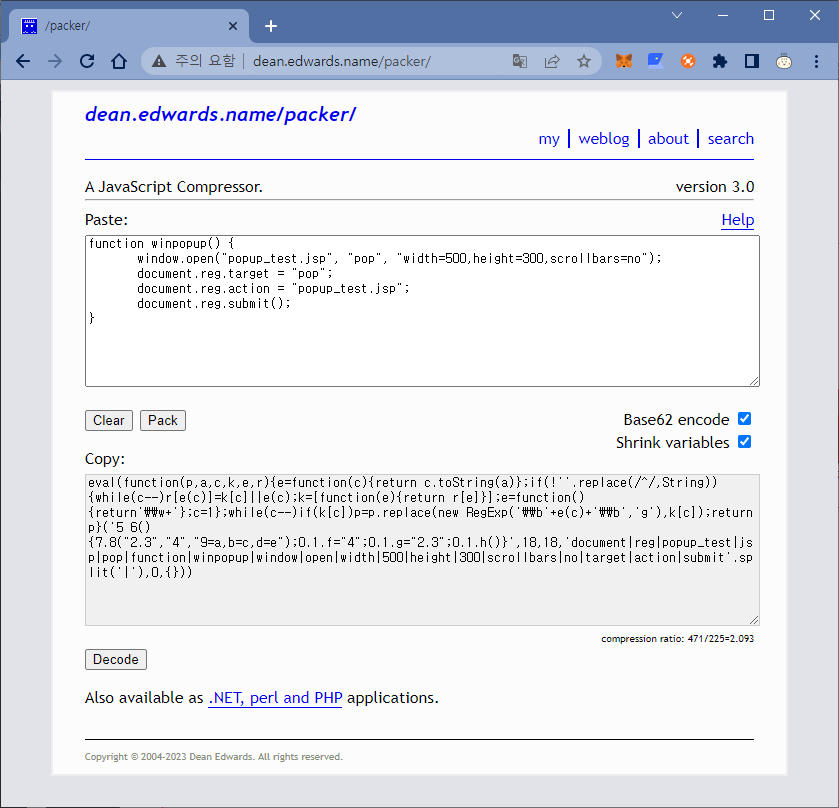Screen dimensions: 839x808
Task: Click the 'A JavaScript Compressor.' text
Action: pos(174,187)
